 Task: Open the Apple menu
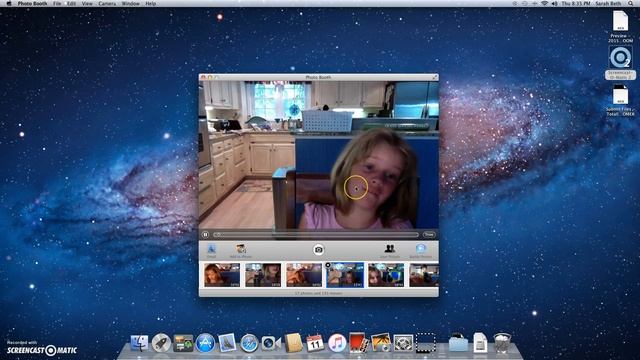[9, 3]
